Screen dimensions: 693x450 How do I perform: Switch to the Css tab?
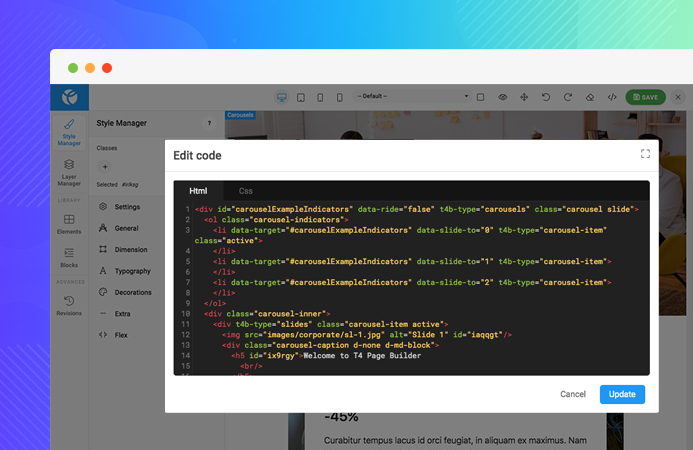point(245,190)
